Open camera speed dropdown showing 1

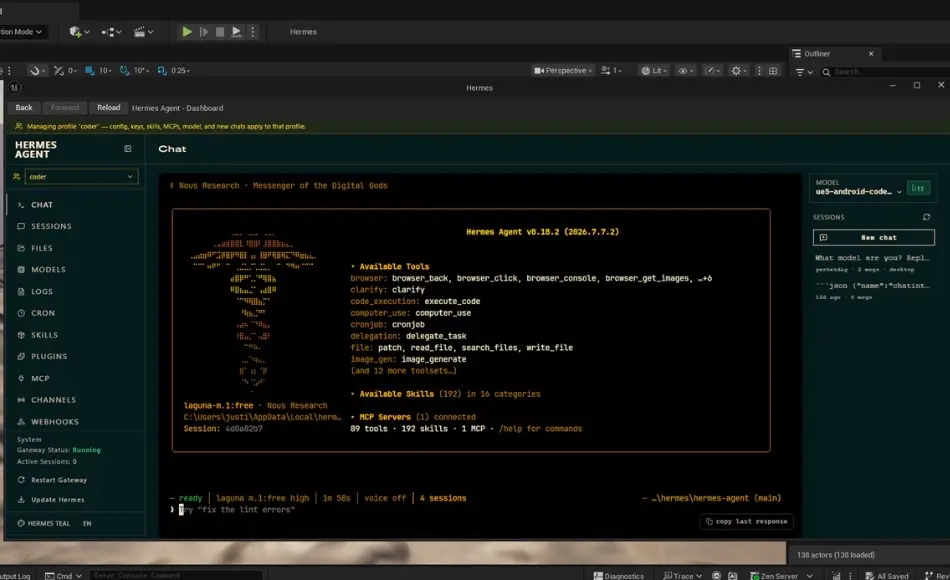click(x=611, y=70)
